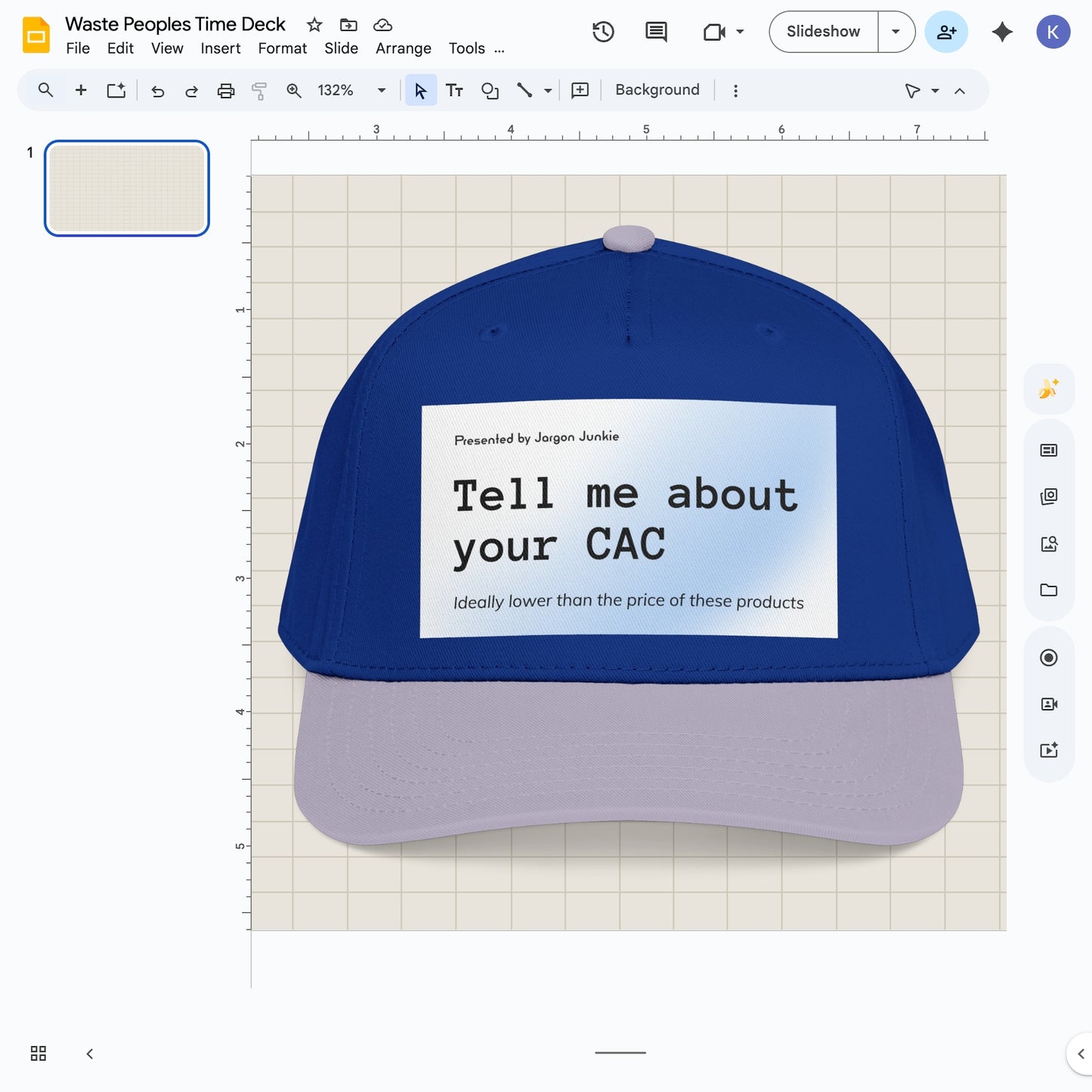This screenshot has width=1092, height=1092.
Task: Star the Waste Peoples Time Deck document
Action: tap(314, 24)
